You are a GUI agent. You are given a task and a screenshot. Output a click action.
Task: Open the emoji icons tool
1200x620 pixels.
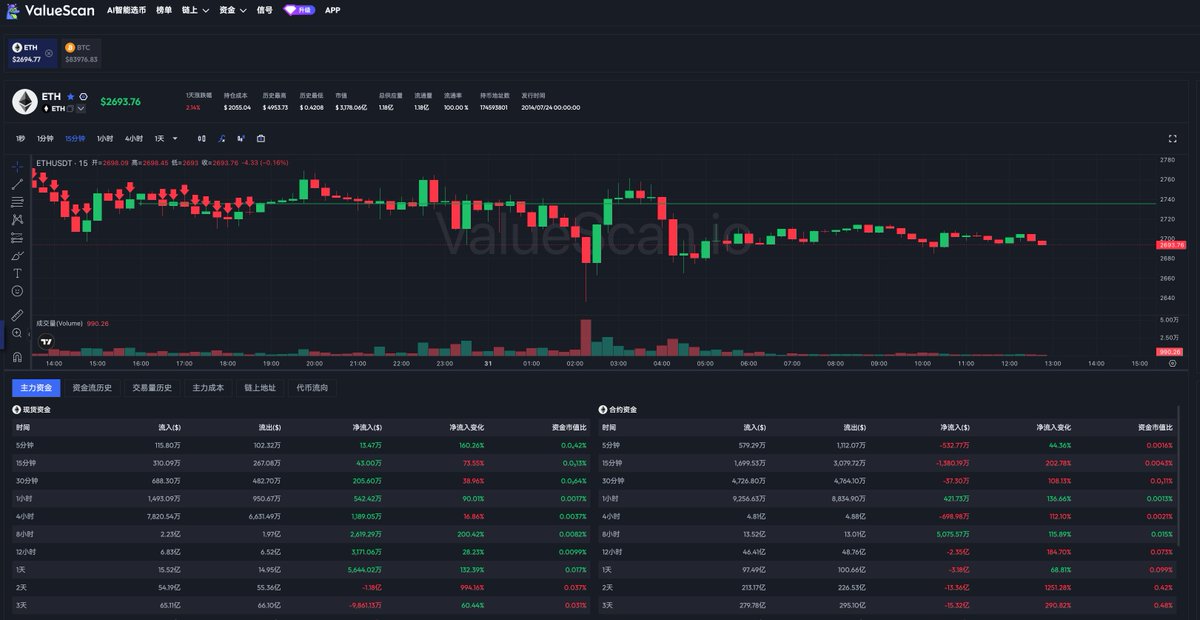pos(17,291)
